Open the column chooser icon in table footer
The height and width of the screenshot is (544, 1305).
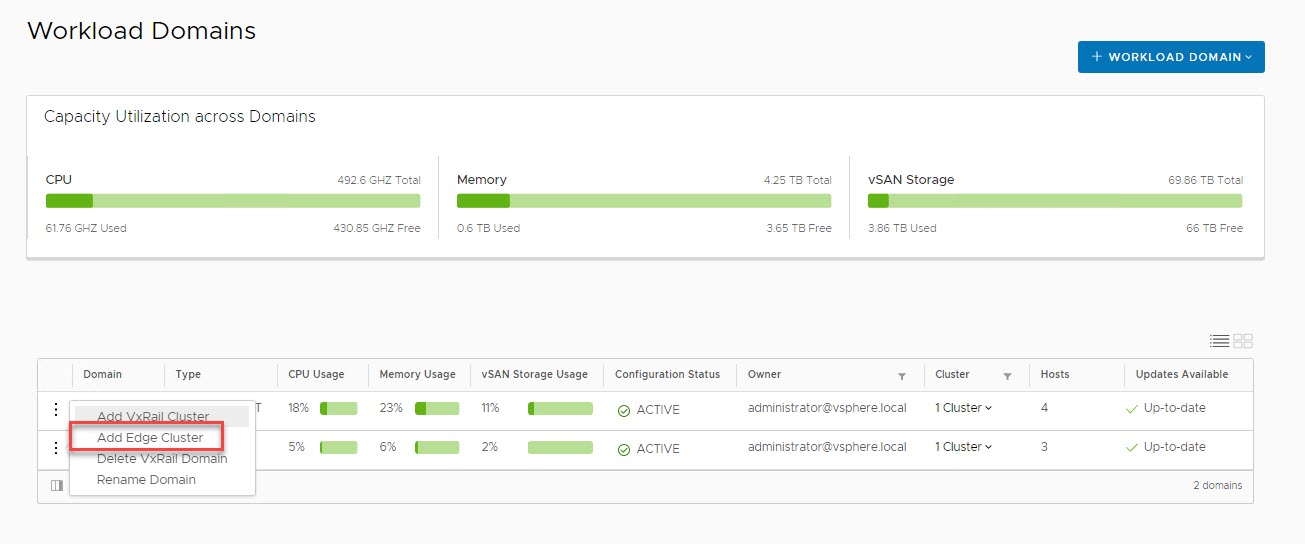(x=57, y=485)
